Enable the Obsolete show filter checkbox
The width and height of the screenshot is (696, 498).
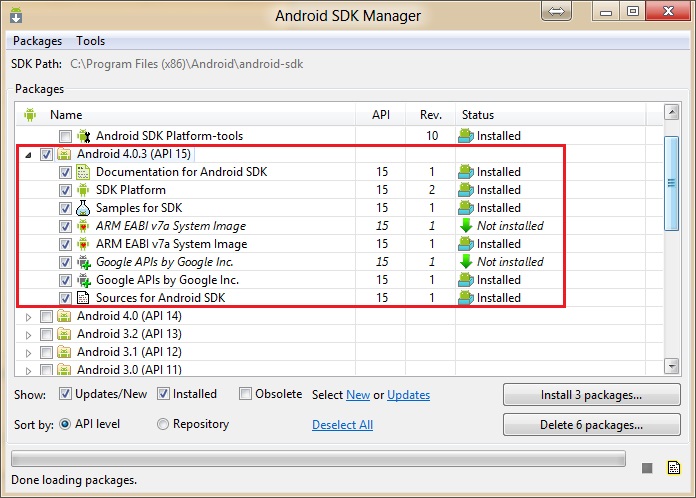coord(245,394)
